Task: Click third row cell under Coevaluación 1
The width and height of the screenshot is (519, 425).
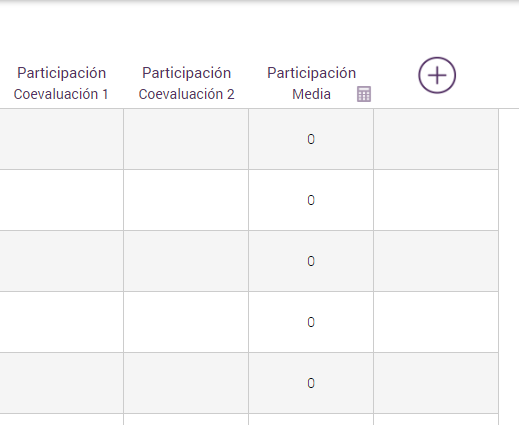Action: pos(61,261)
